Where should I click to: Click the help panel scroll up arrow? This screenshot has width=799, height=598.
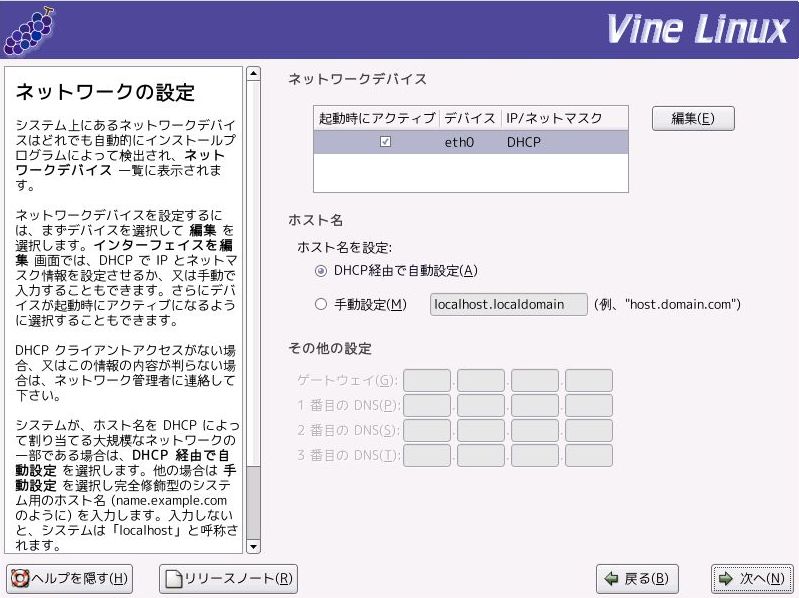pyautogui.click(x=253, y=73)
